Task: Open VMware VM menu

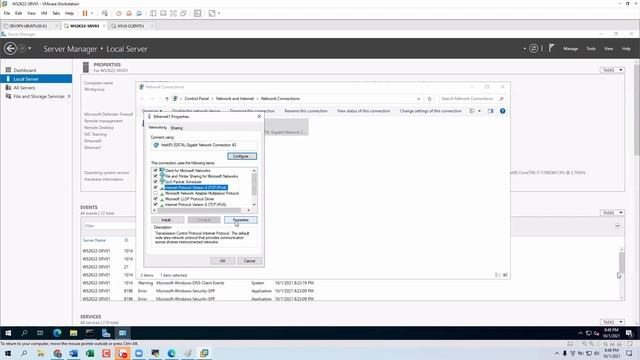Action: [x=44, y=13]
